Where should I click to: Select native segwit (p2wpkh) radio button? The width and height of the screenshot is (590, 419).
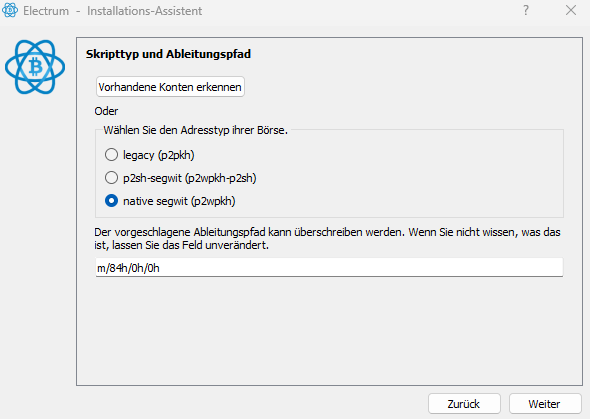point(111,201)
